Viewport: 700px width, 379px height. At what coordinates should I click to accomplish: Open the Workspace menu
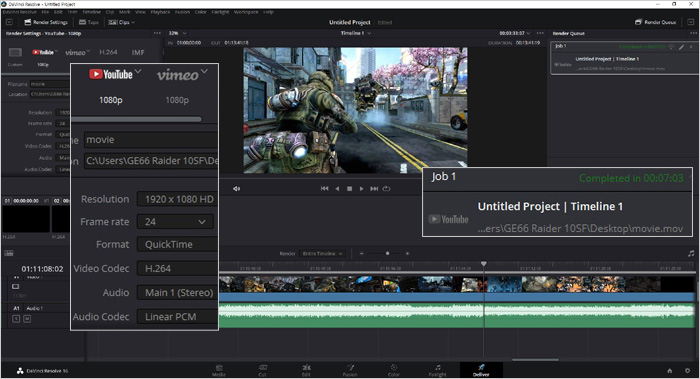pyautogui.click(x=246, y=12)
